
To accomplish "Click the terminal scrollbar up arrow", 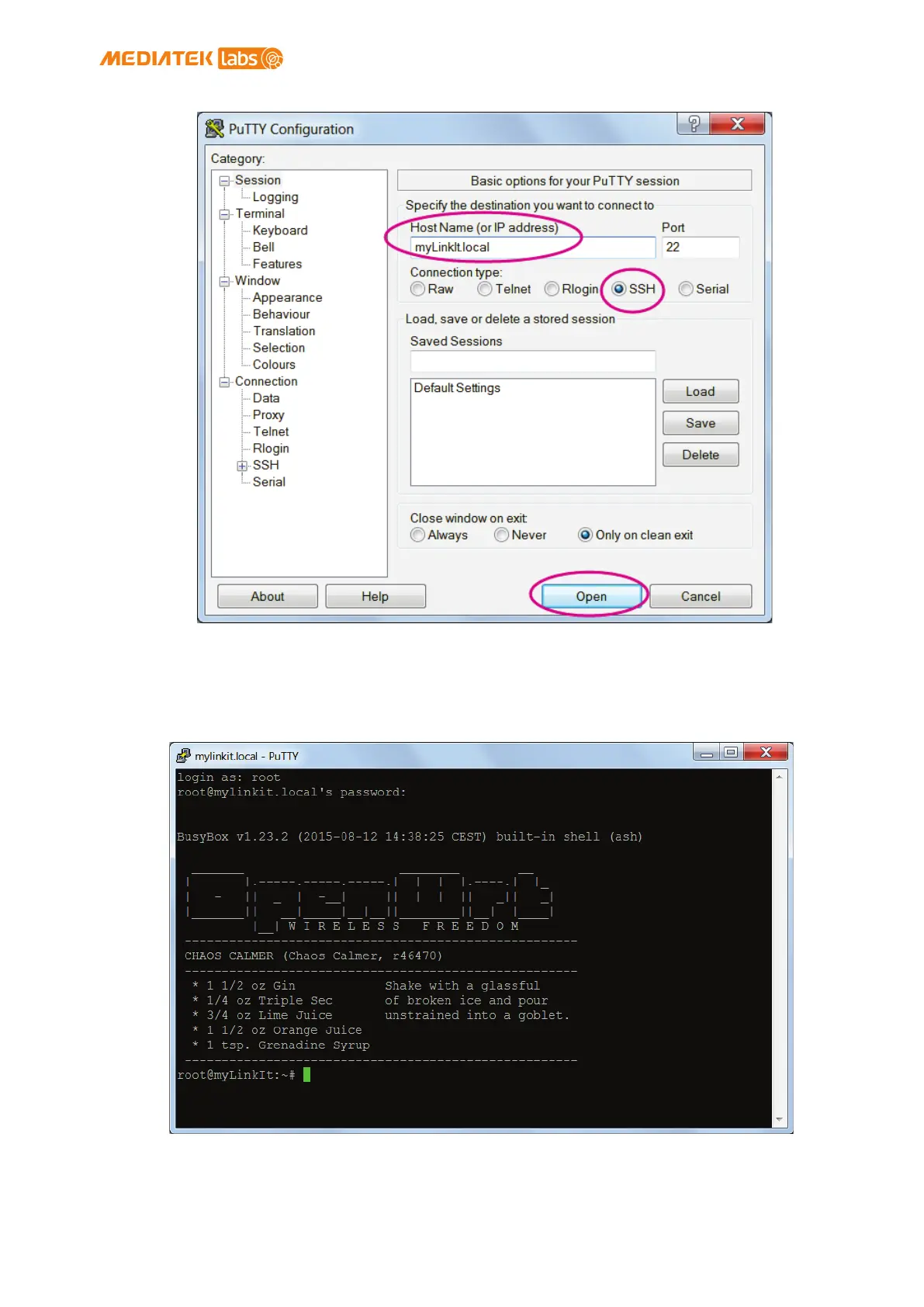I will coord(779,776).
